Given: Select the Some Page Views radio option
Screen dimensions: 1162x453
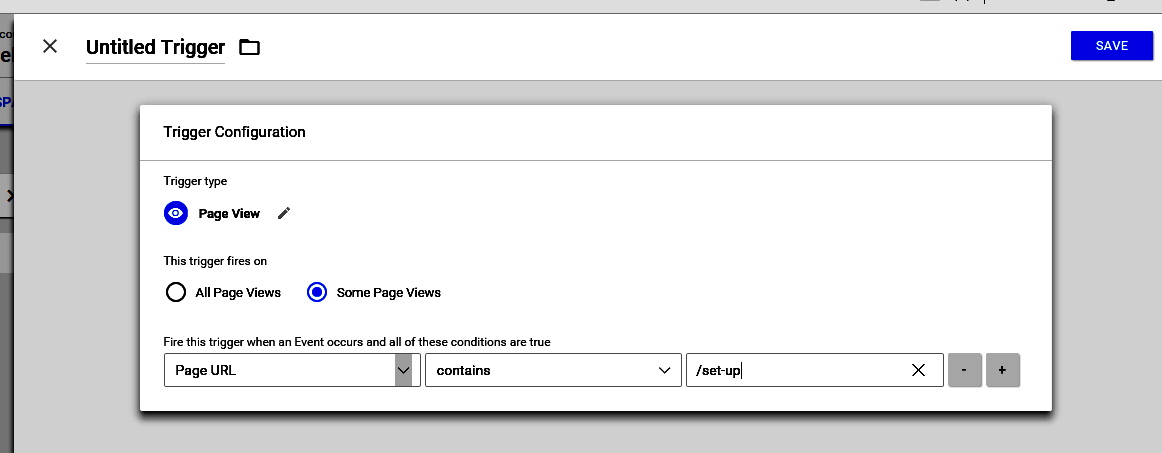Looking at the screenshot, I should click(x=317, y=293).
